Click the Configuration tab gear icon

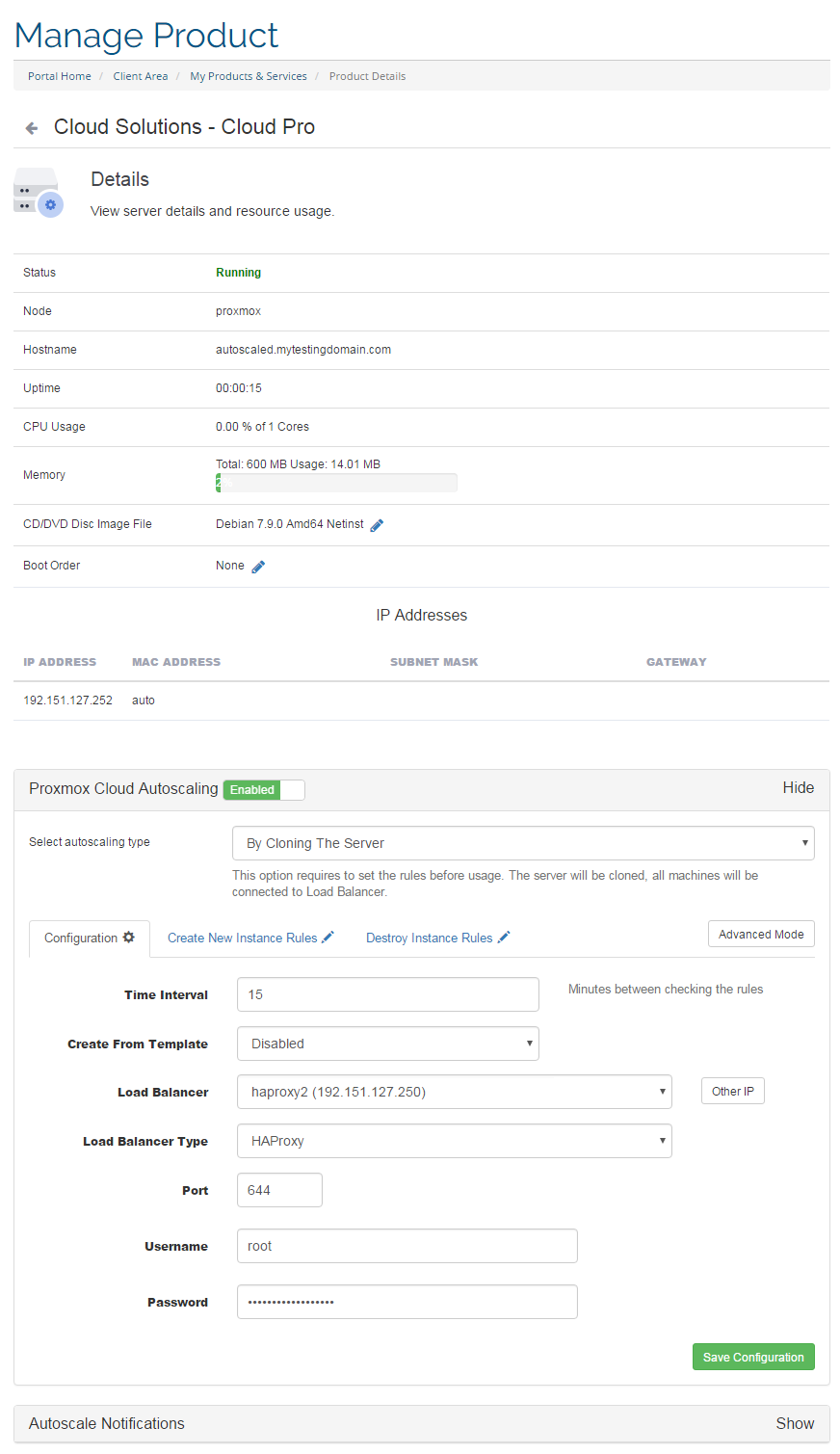point(129,938)
